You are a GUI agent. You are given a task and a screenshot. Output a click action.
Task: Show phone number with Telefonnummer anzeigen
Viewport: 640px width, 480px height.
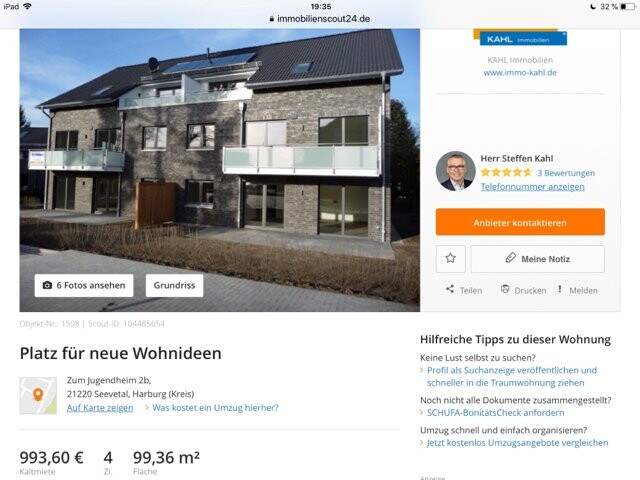pos(532,187)
